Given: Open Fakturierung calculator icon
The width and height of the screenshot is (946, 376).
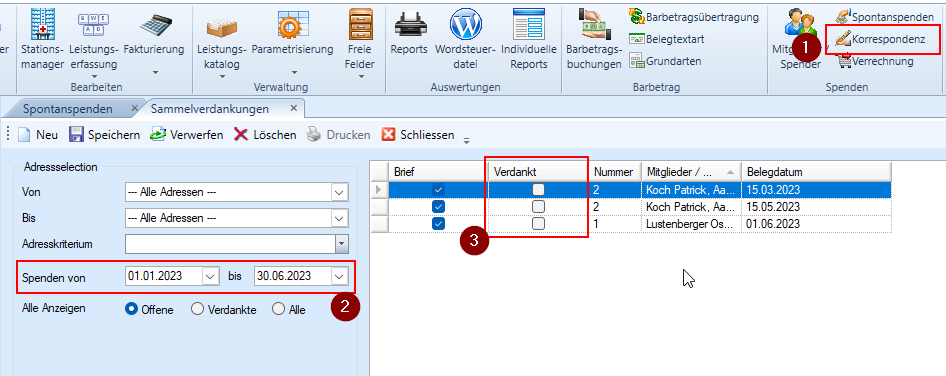Looking at the screenshot, I should pos(155,24).
